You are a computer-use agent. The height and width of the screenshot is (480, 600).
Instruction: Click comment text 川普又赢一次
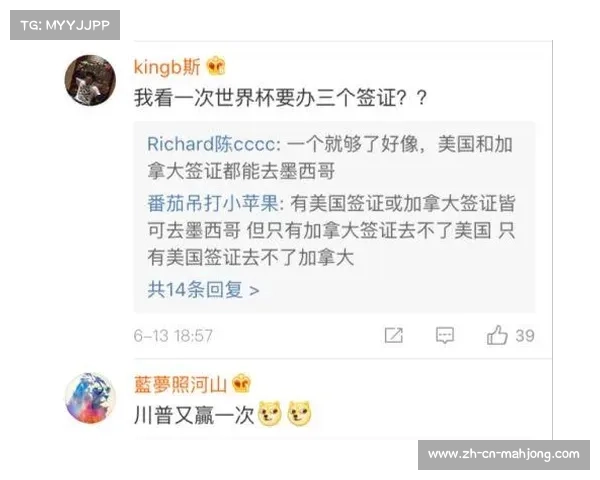194,415
